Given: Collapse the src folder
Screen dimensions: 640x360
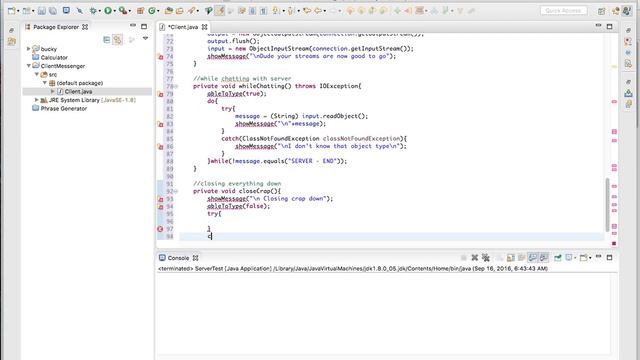Looking at the screenshot, I should (x=37, y=74).
